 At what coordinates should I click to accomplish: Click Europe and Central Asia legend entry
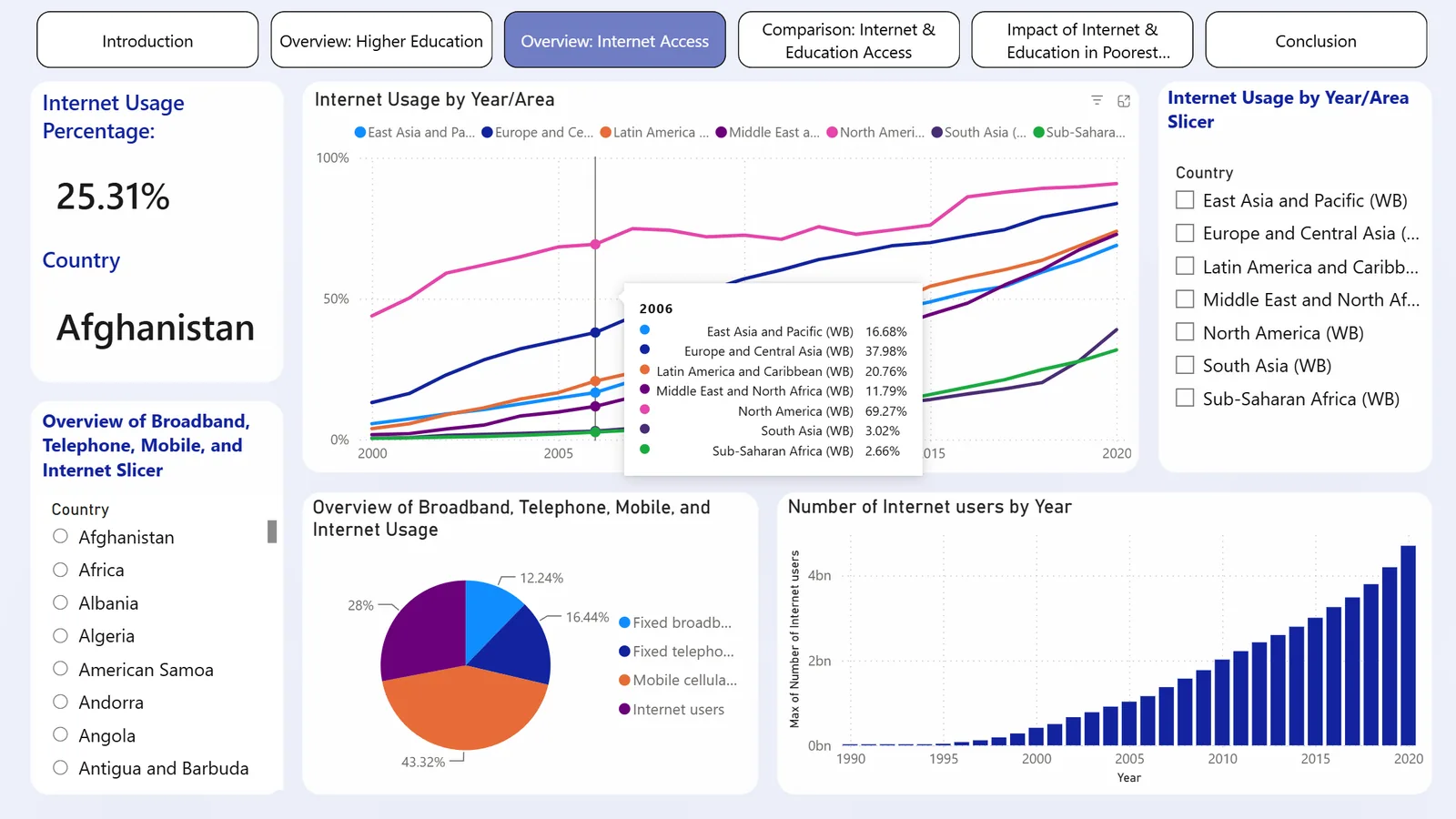coord(537,132)
